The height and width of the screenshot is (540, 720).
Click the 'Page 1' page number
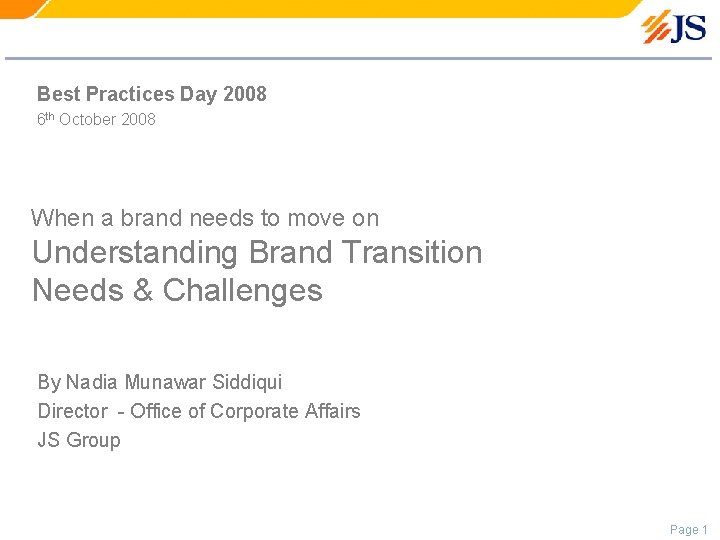coord(689,529)
